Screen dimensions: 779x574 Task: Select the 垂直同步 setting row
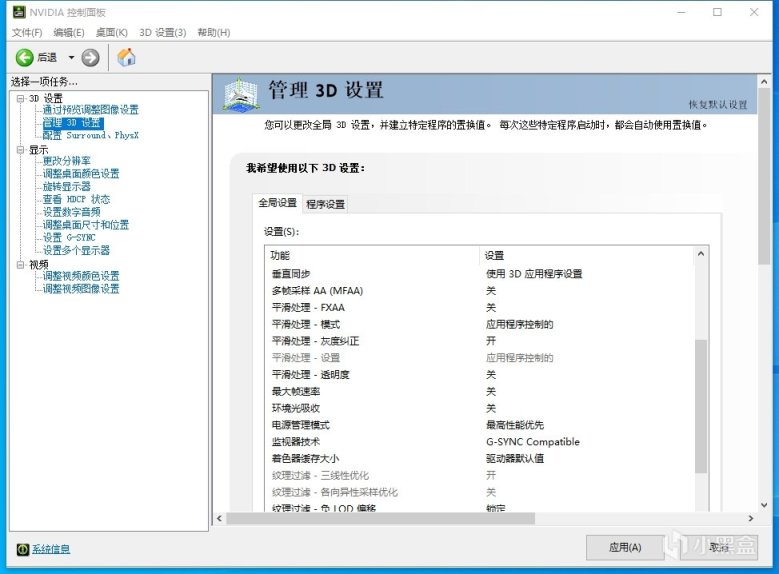click(x=479, y=274)
